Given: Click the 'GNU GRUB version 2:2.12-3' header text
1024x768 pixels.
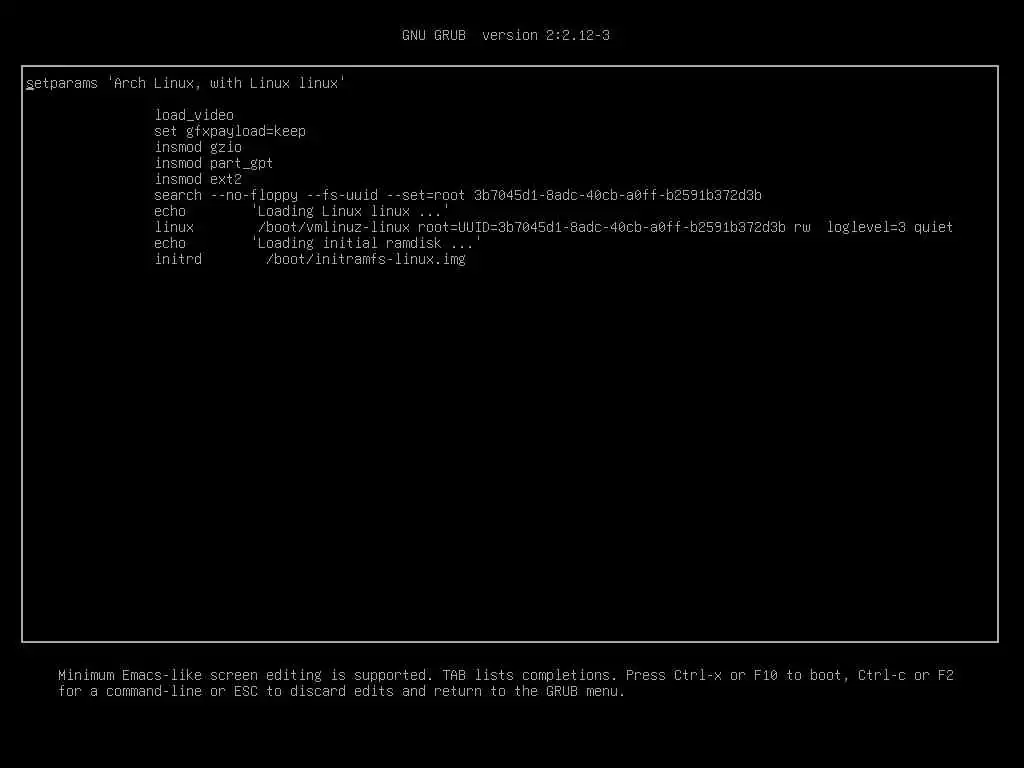Looking at the screenshot, I should (x=505, y=35).
